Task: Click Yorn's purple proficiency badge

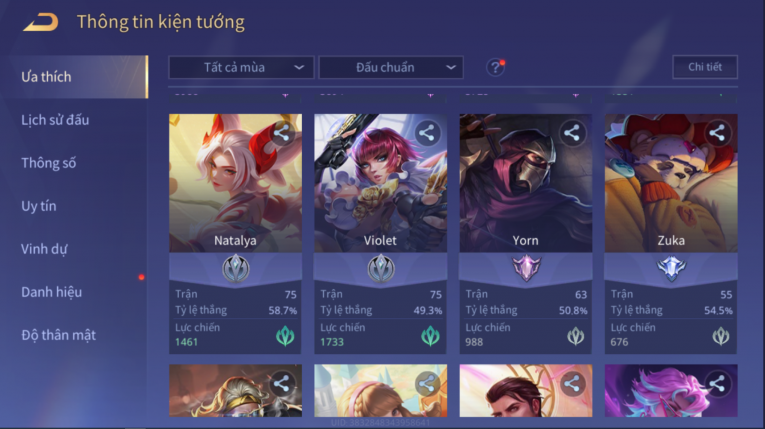Action: [526, 268]
